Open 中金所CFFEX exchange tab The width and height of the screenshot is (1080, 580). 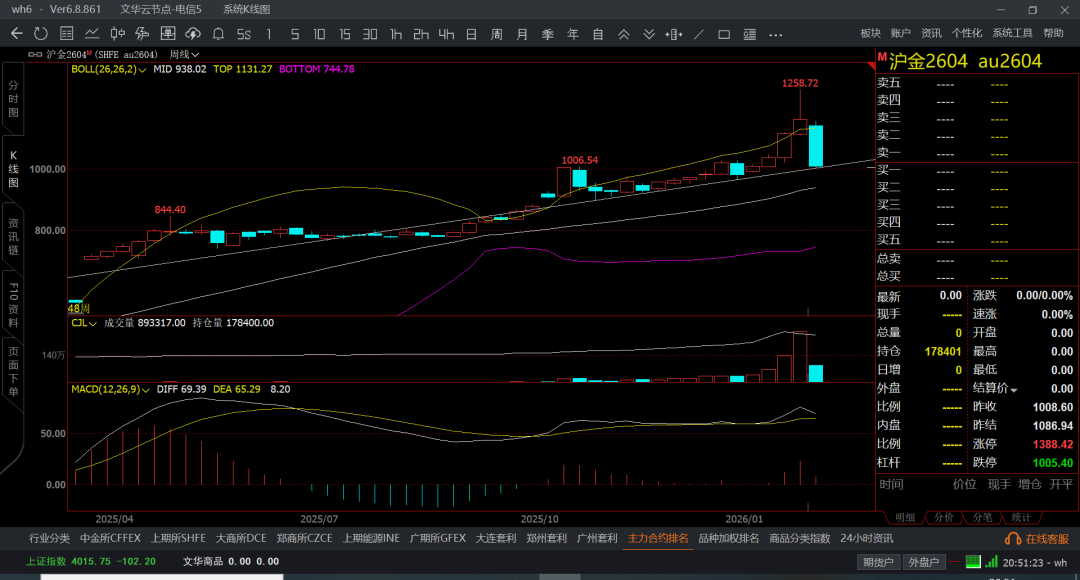pos(110,538)
